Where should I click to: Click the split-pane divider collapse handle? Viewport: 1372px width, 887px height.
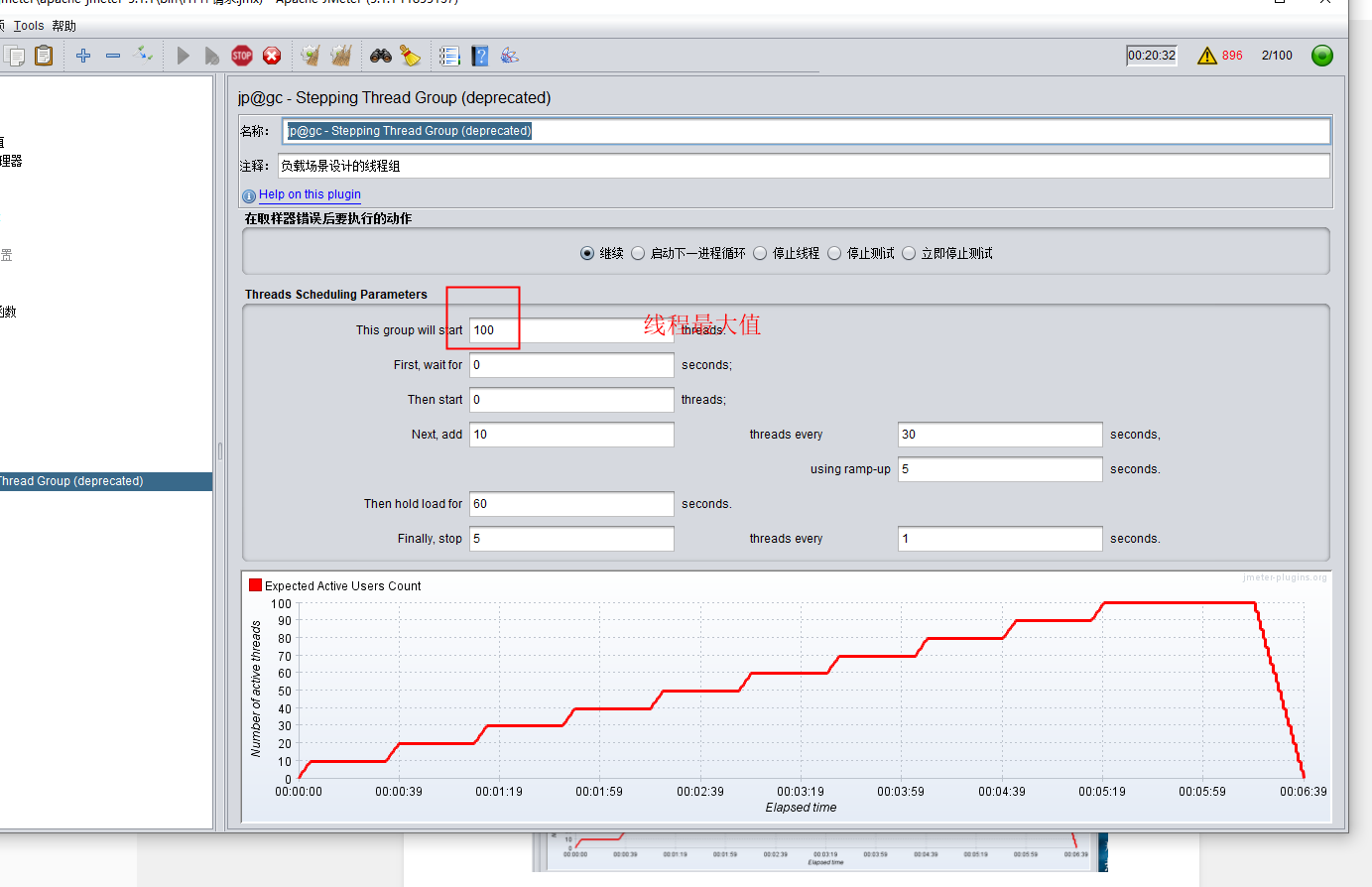(219, 451)
